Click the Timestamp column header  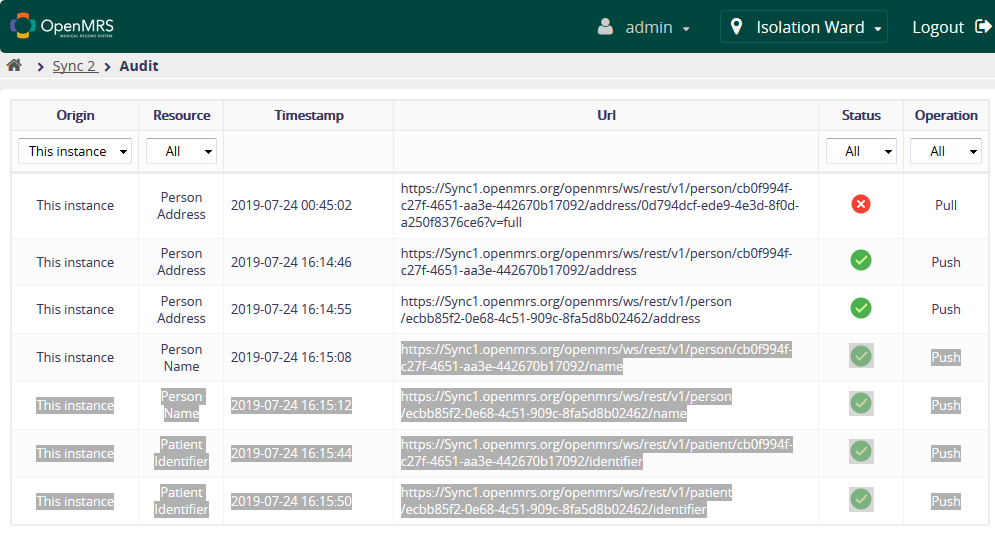pyautogui.click(x=309, y=115)
